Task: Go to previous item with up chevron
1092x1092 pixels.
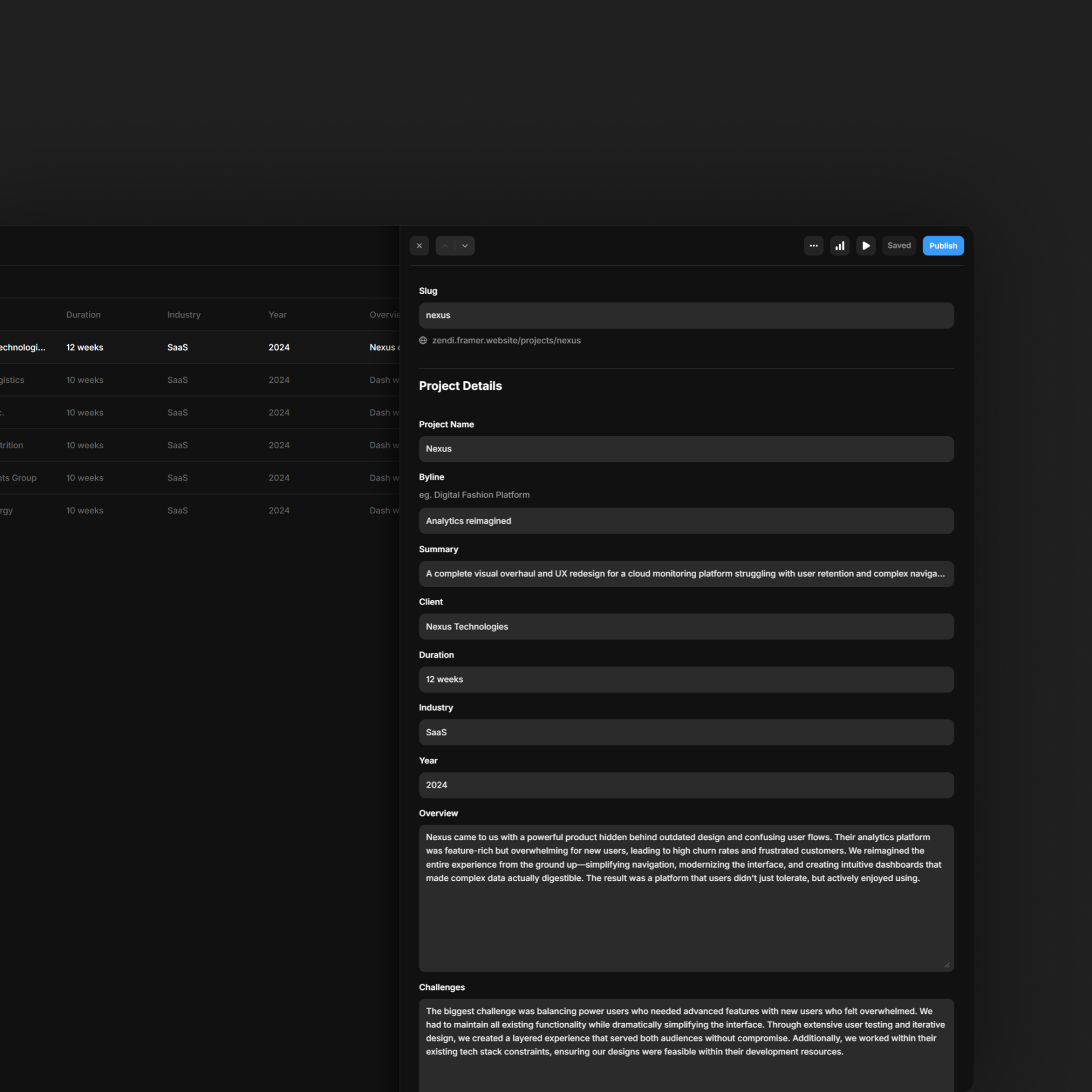Action: (x=445, y=246)
